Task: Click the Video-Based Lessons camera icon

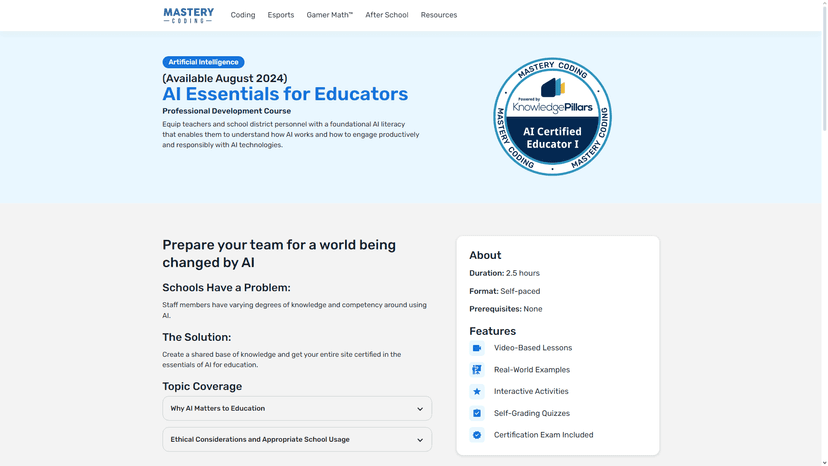Action: click(x=477, y=348)
